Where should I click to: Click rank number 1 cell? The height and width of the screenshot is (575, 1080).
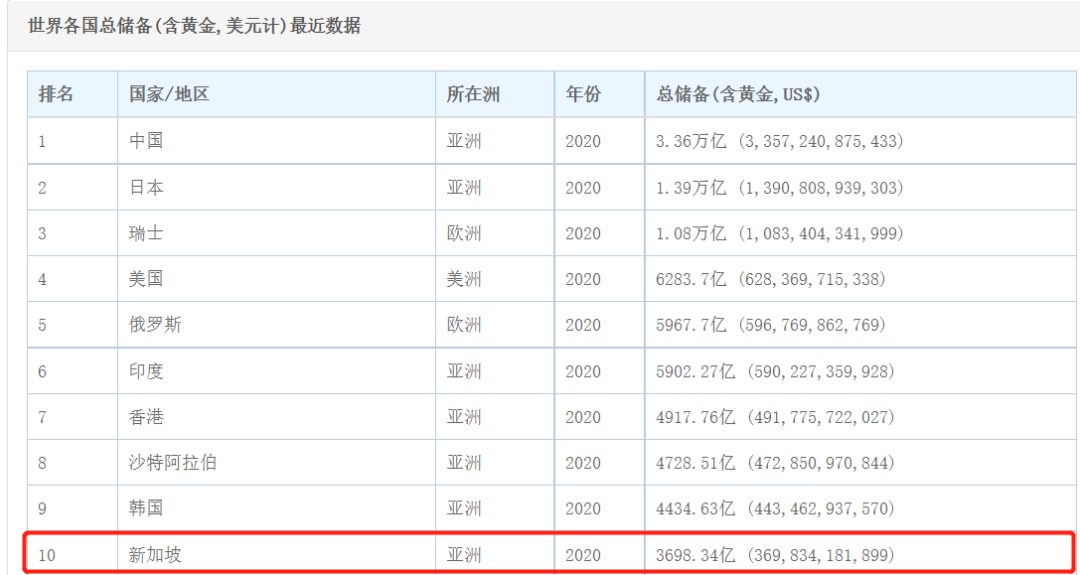pos(72,141)
